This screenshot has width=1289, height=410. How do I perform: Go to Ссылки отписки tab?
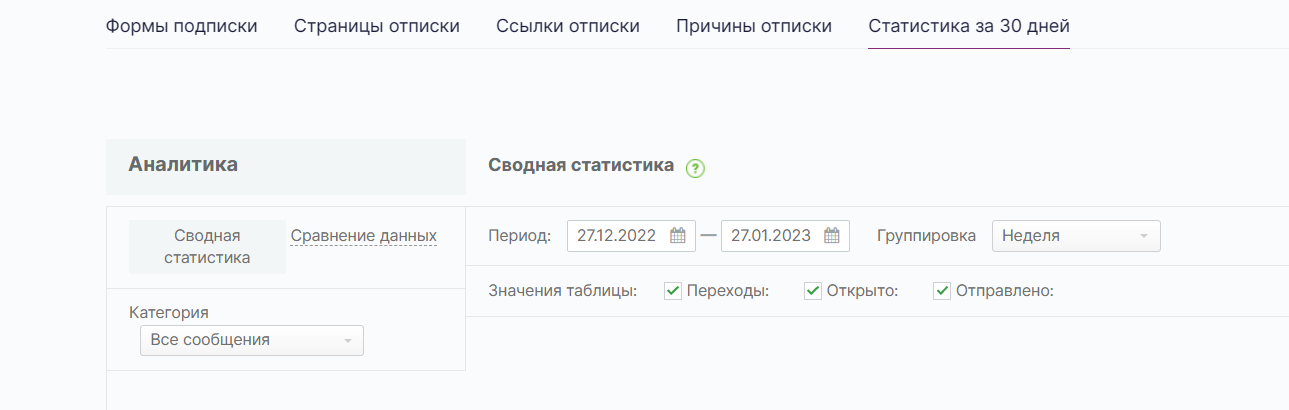568,26
